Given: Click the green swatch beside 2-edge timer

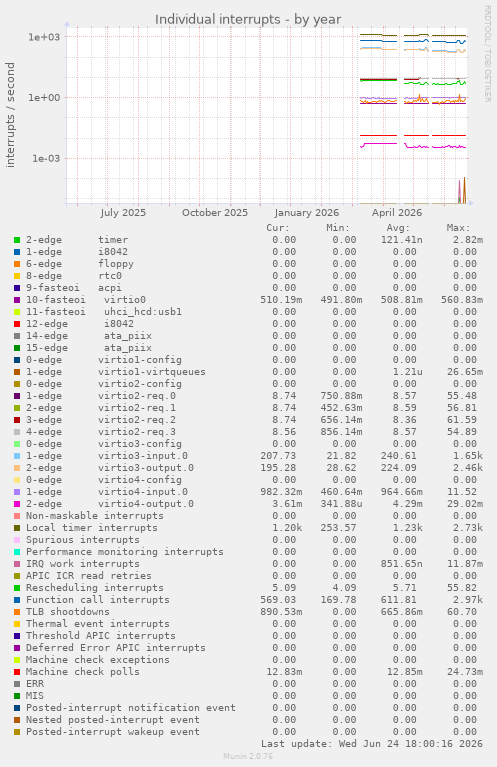Looking at the screenshot, I should click(17, 240).
